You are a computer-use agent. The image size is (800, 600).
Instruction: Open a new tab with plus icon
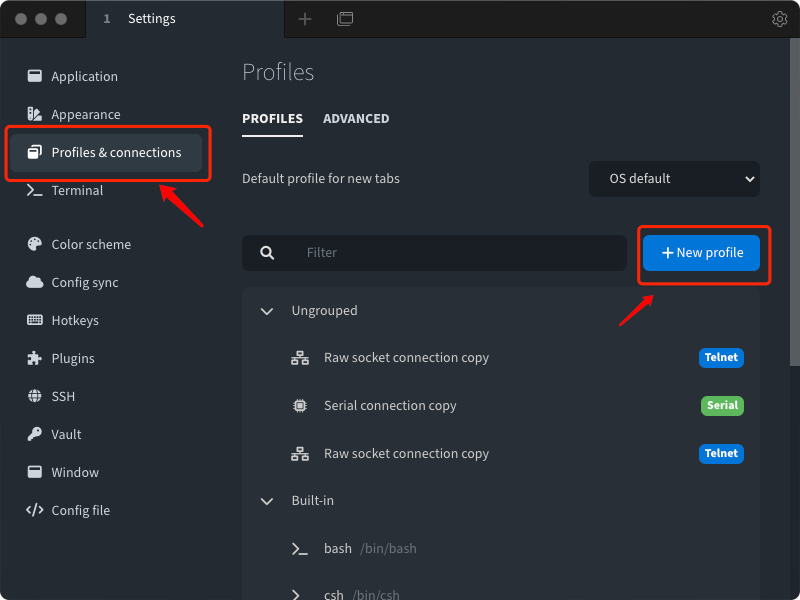point(305,19)
